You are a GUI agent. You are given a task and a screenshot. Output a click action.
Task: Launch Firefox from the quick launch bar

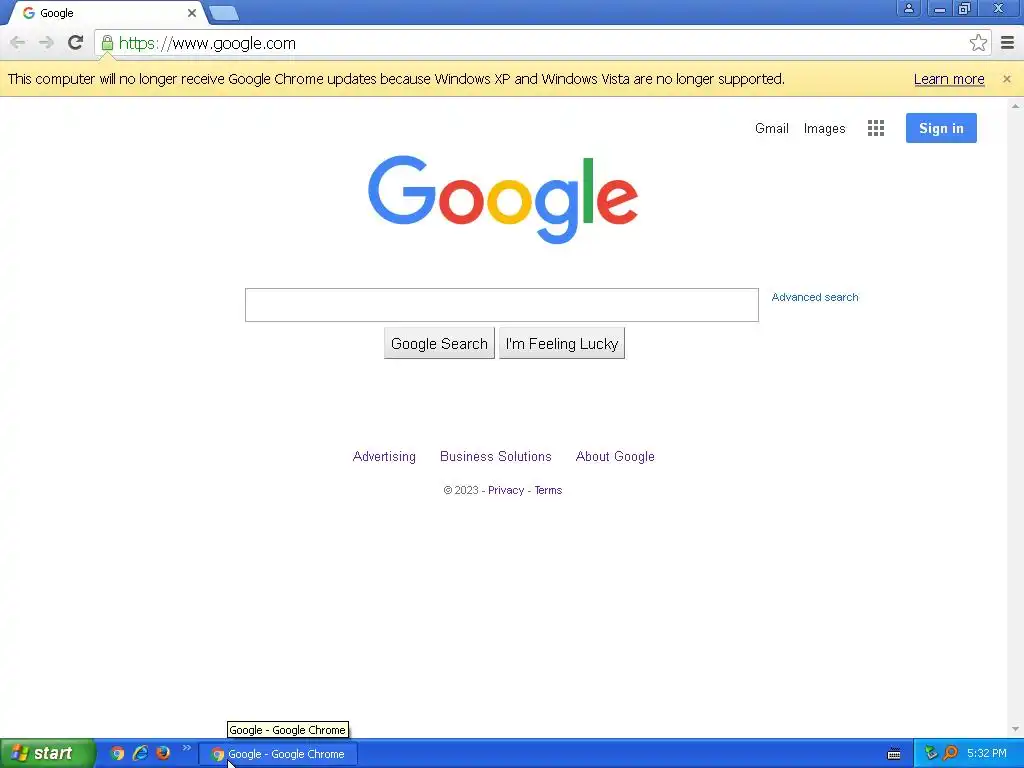click(x=163, y=754)
